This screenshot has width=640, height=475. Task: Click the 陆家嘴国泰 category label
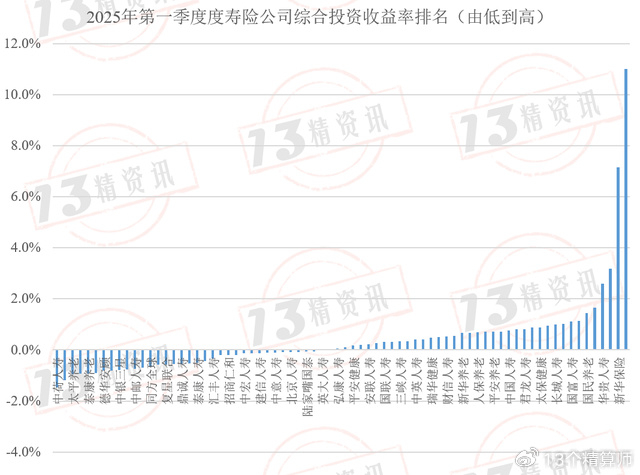(x=308, y=386)
